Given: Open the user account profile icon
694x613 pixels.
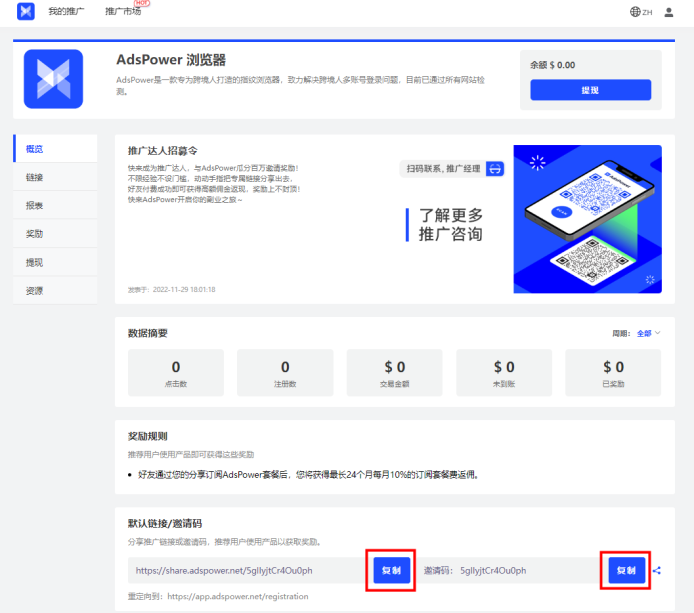Looking at the screenshot, I should pyautogui.click(x=668, y=12).
